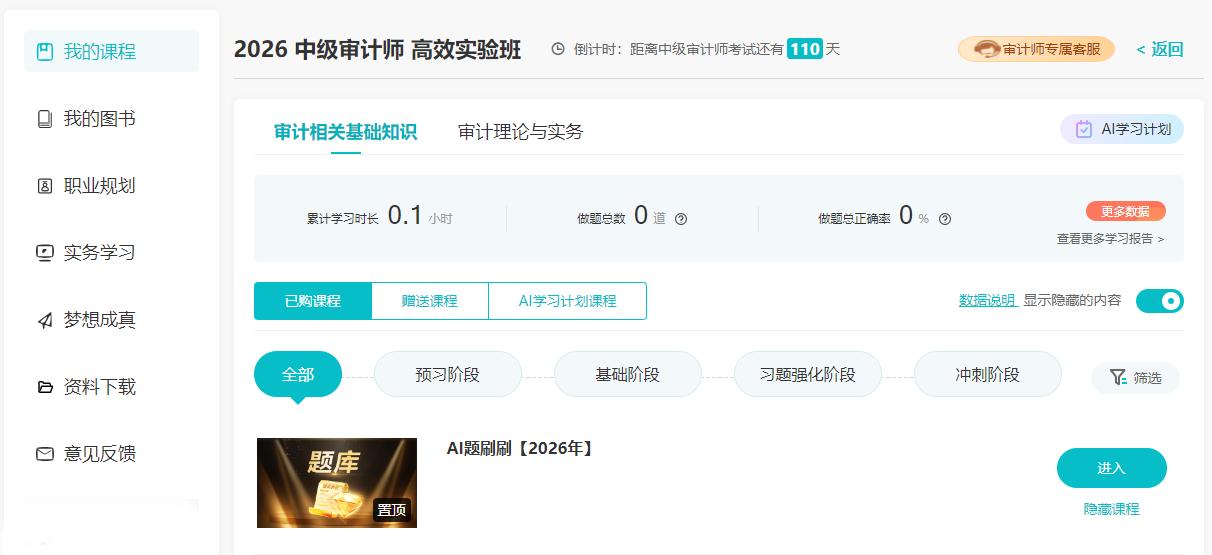Open 我的课程 in the sidebar
Viewport: 1212px width, 555px height.
point(111,51)
